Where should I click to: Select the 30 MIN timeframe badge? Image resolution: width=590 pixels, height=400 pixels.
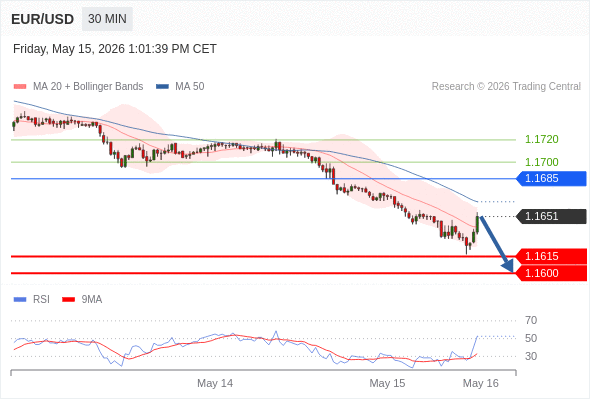(107, 19)
